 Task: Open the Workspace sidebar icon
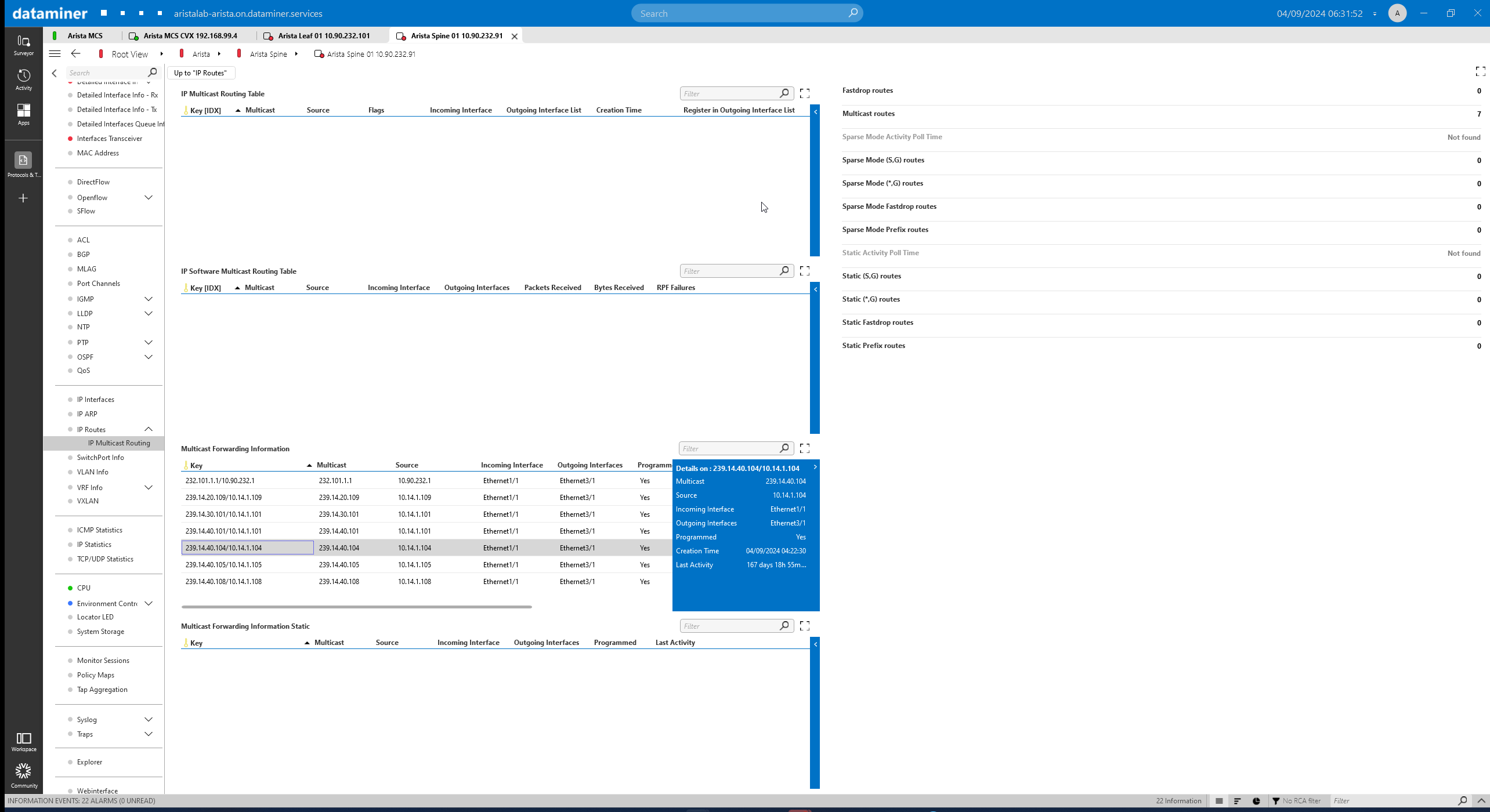(x=23, y=741)
